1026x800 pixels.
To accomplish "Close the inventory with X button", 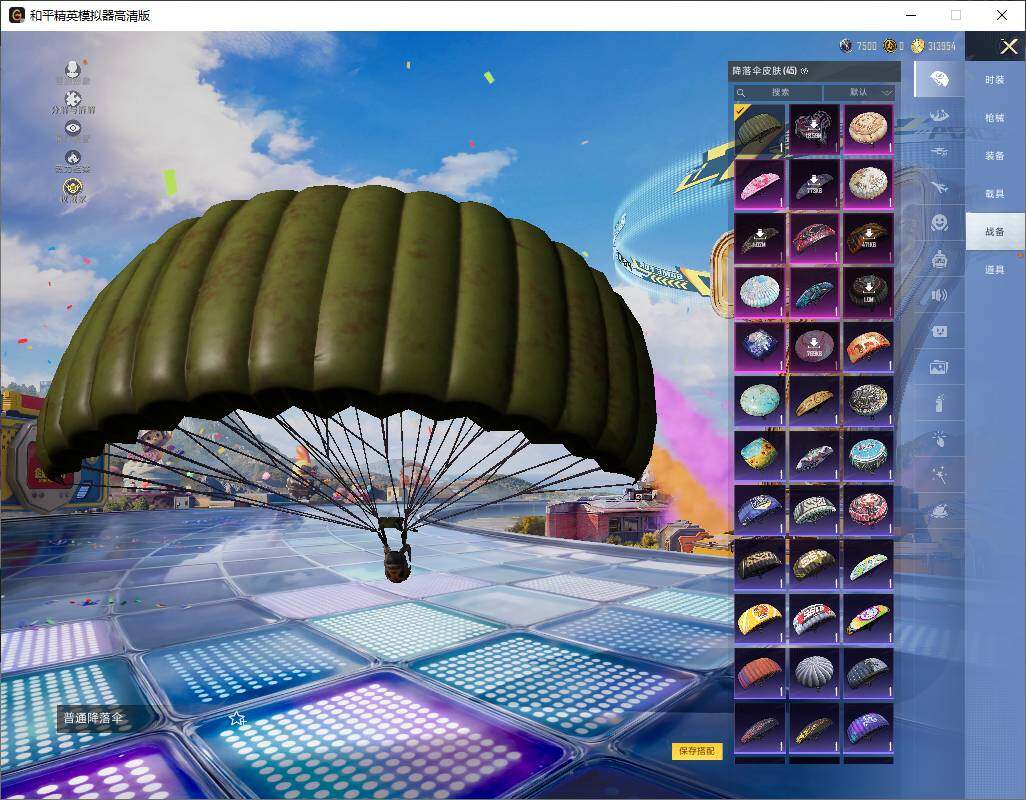I will point(1008,47).
